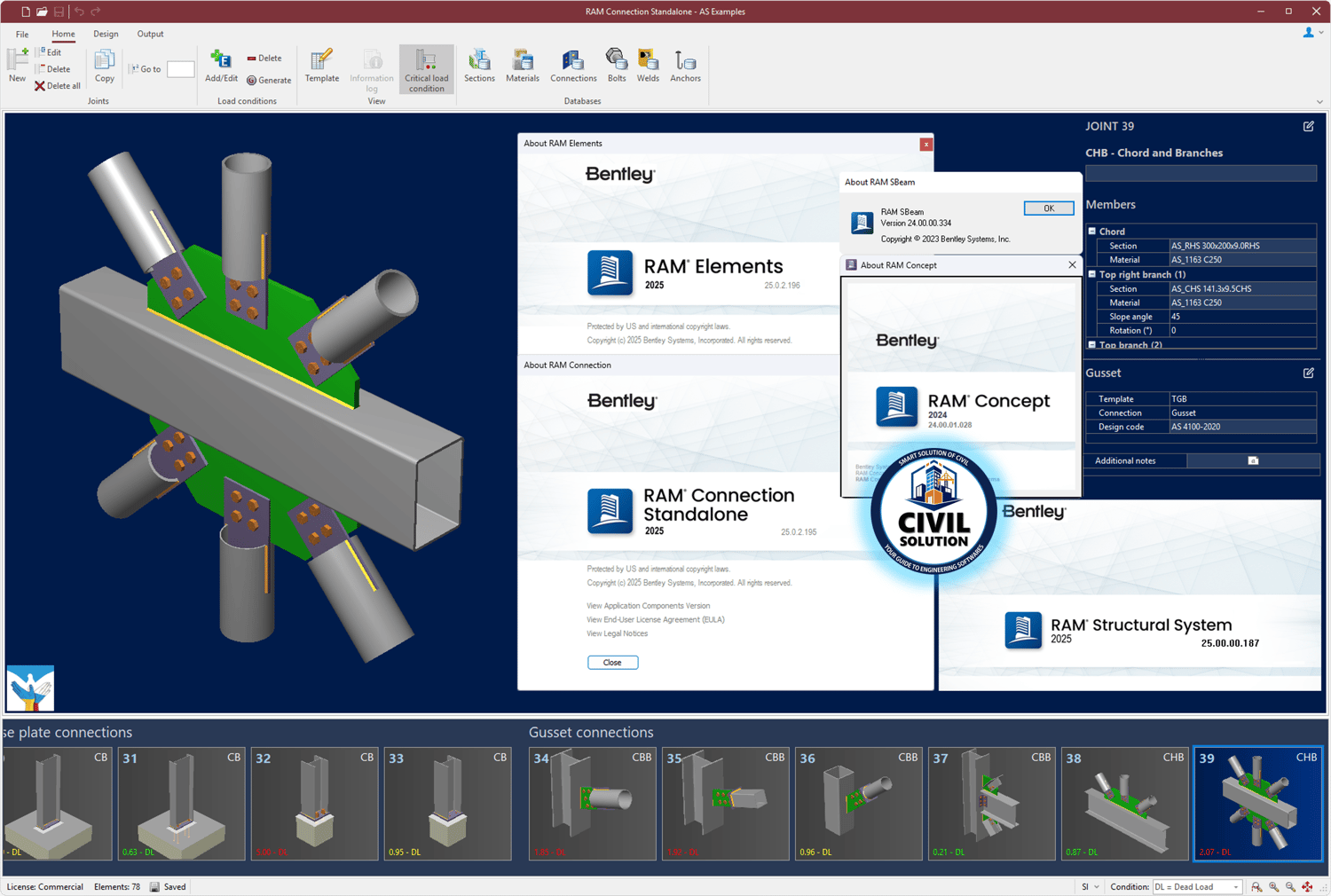This screenshot has height=896, width=1331.
Task: Click the pan arrows icon in status bar
Action: point(1307,887)
